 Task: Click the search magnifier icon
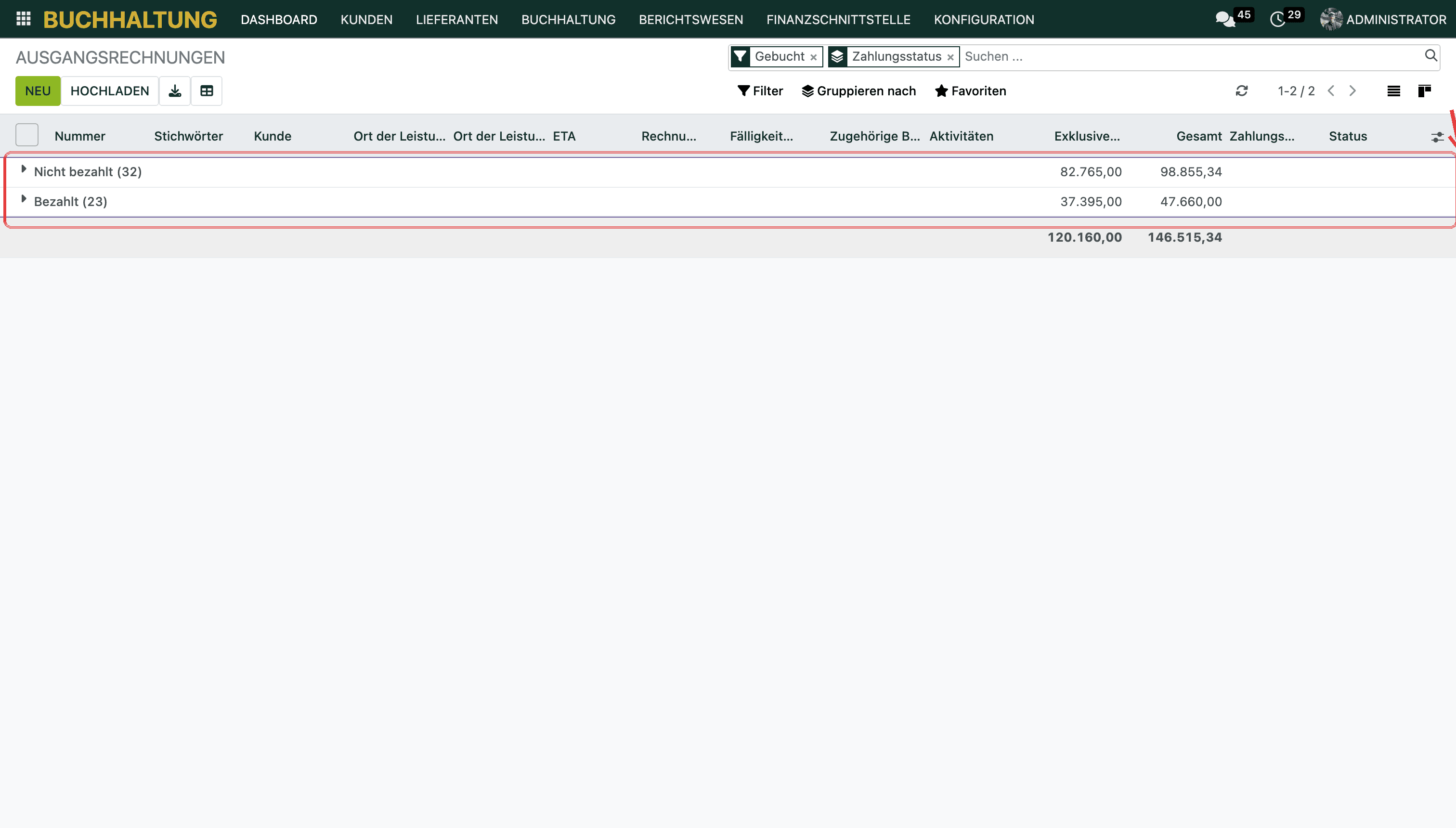point(1431,56)
